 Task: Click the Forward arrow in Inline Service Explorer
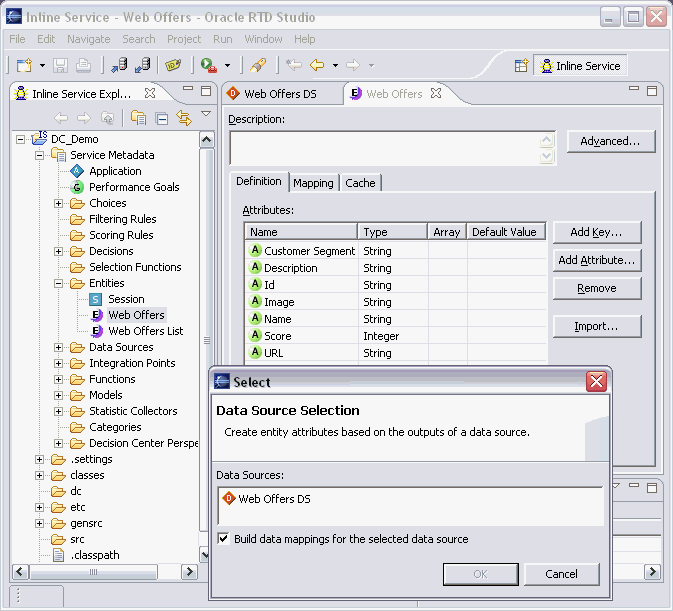tap(84, 118)
